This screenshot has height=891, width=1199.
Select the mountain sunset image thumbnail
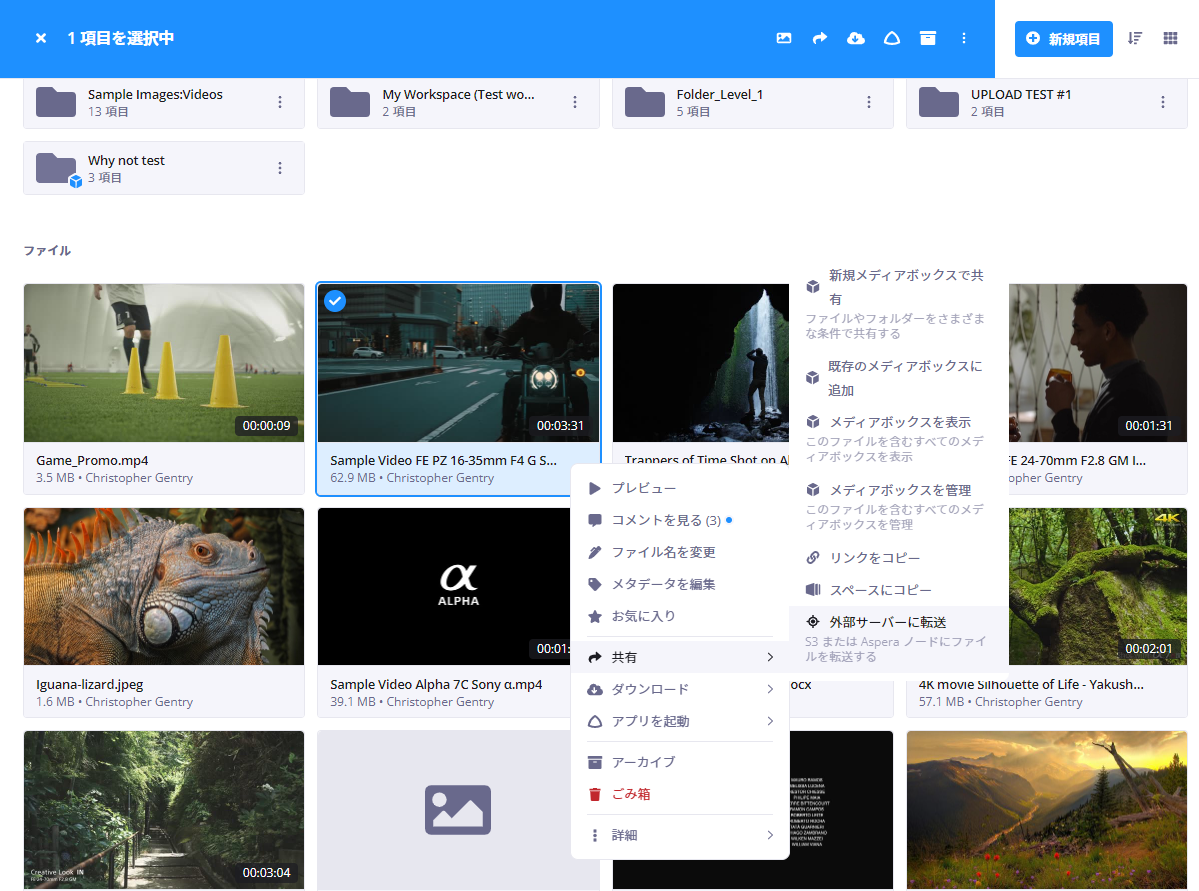point(1047,810)
